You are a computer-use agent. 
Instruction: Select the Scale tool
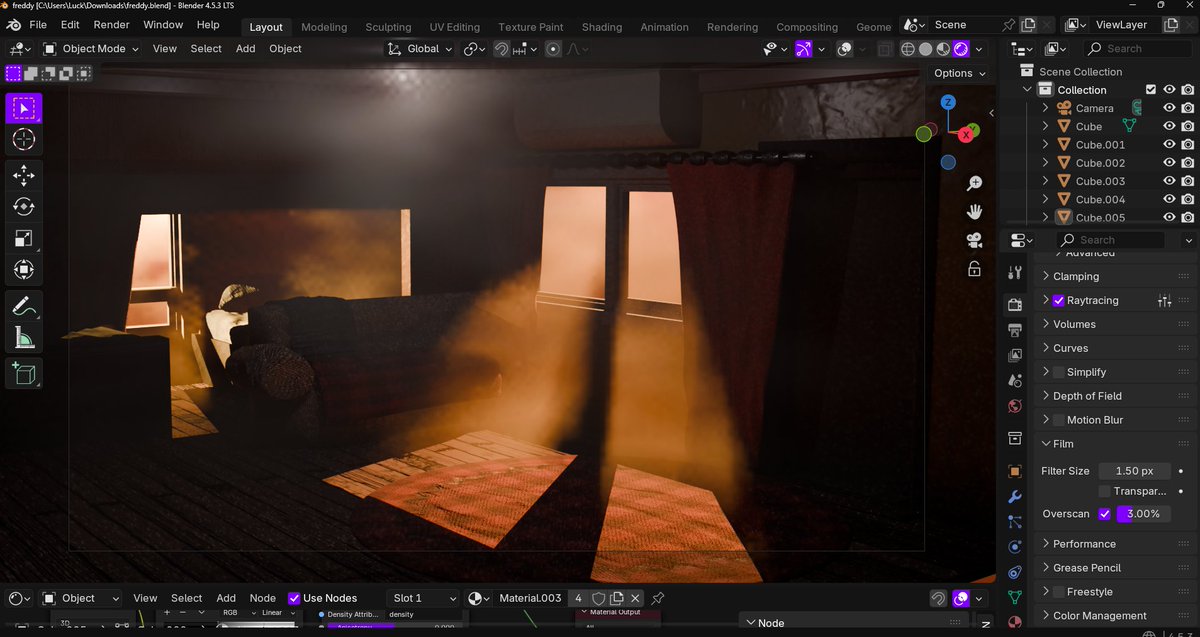coord(24,238)
